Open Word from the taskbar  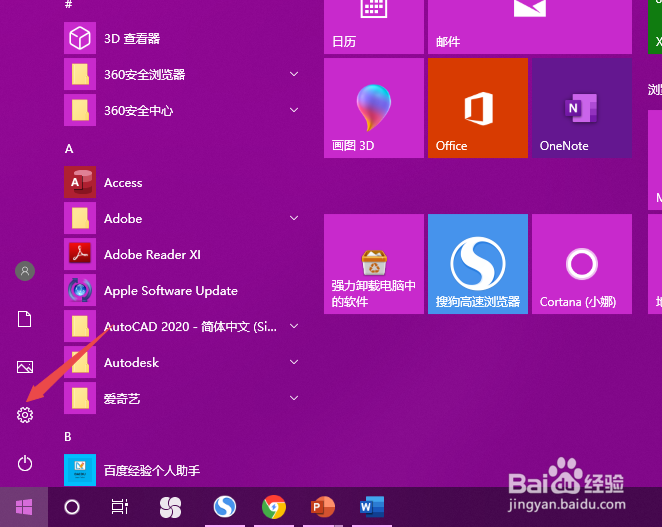pyautogui.click(x=372, y=507)
